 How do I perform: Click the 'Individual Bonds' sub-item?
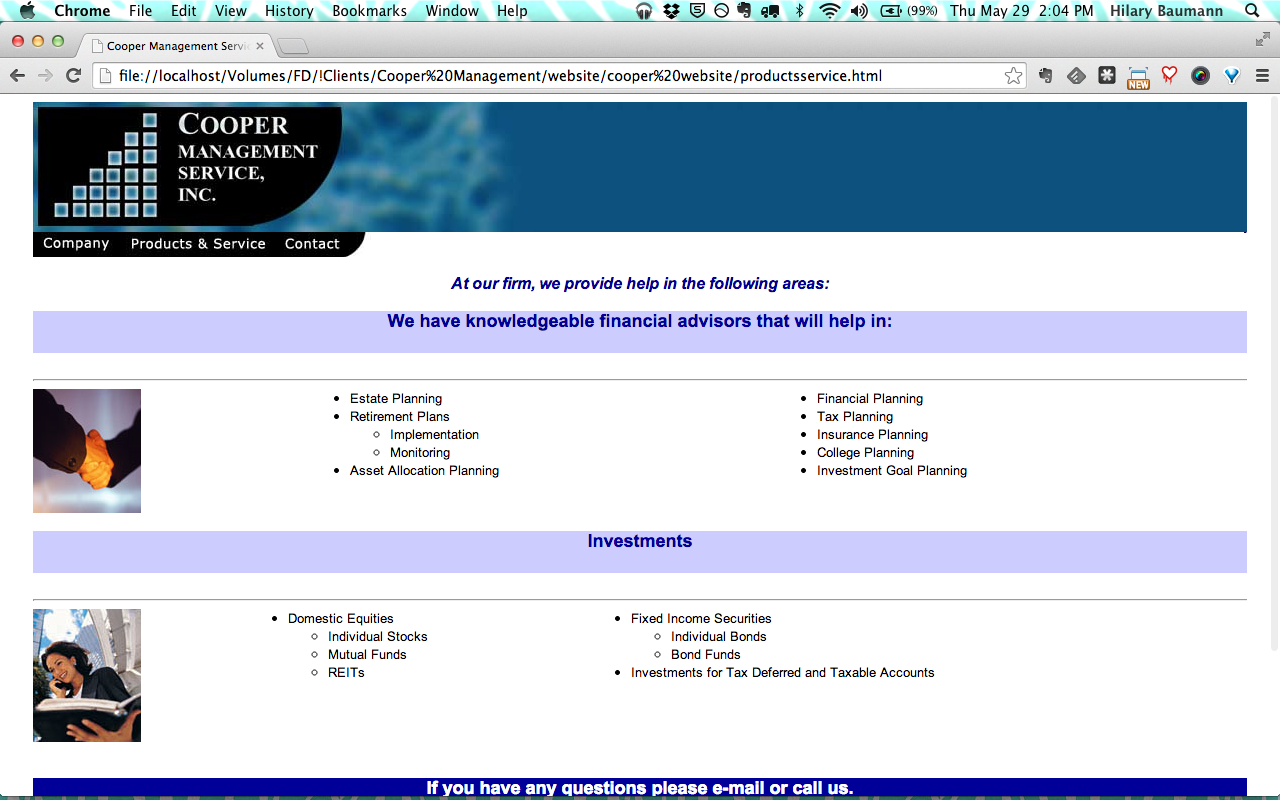pyautogui.click(x=719, y=636)
